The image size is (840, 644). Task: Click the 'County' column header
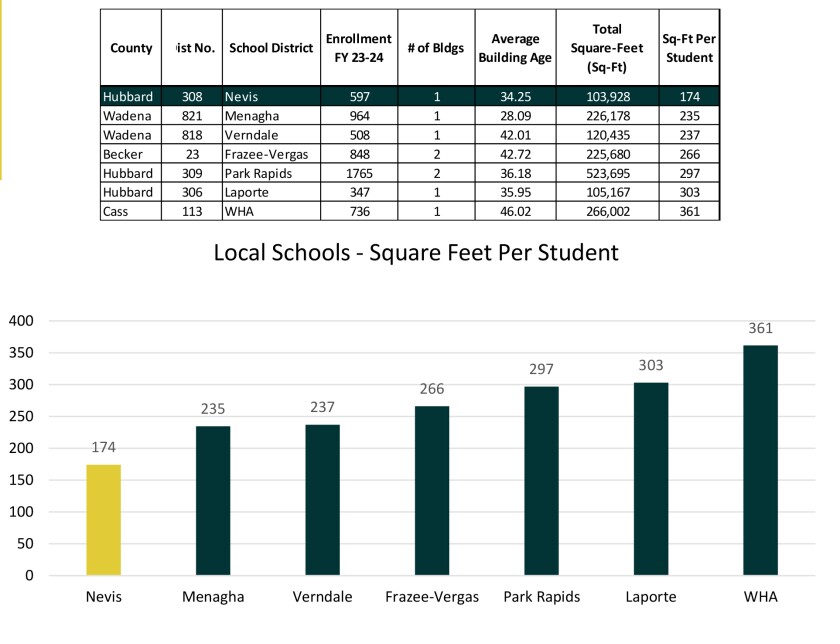coord(131,48)
